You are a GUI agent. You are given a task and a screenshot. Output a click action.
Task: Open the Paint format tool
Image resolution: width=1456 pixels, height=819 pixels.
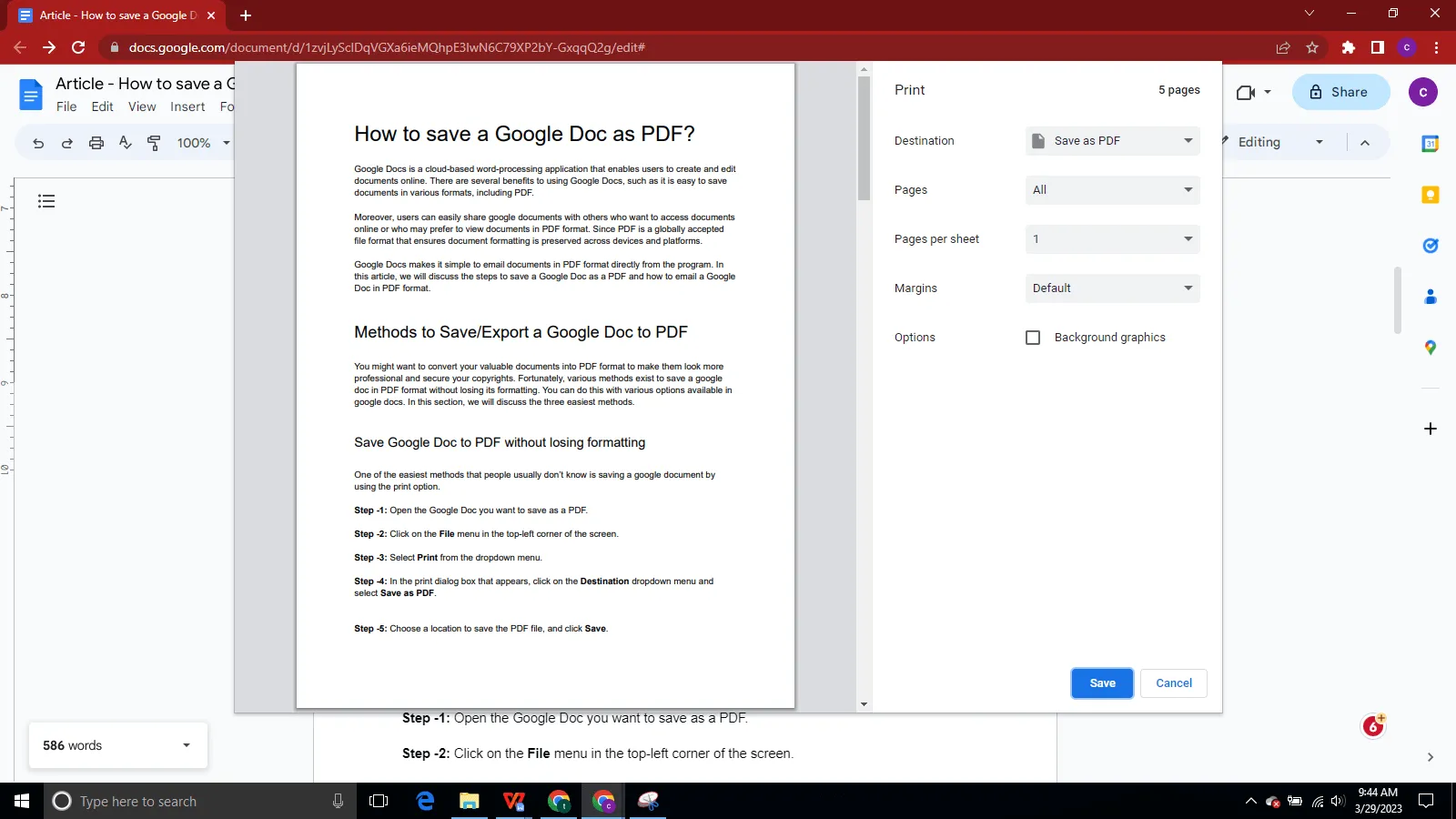pyautogui.click(x=154, y=142)
